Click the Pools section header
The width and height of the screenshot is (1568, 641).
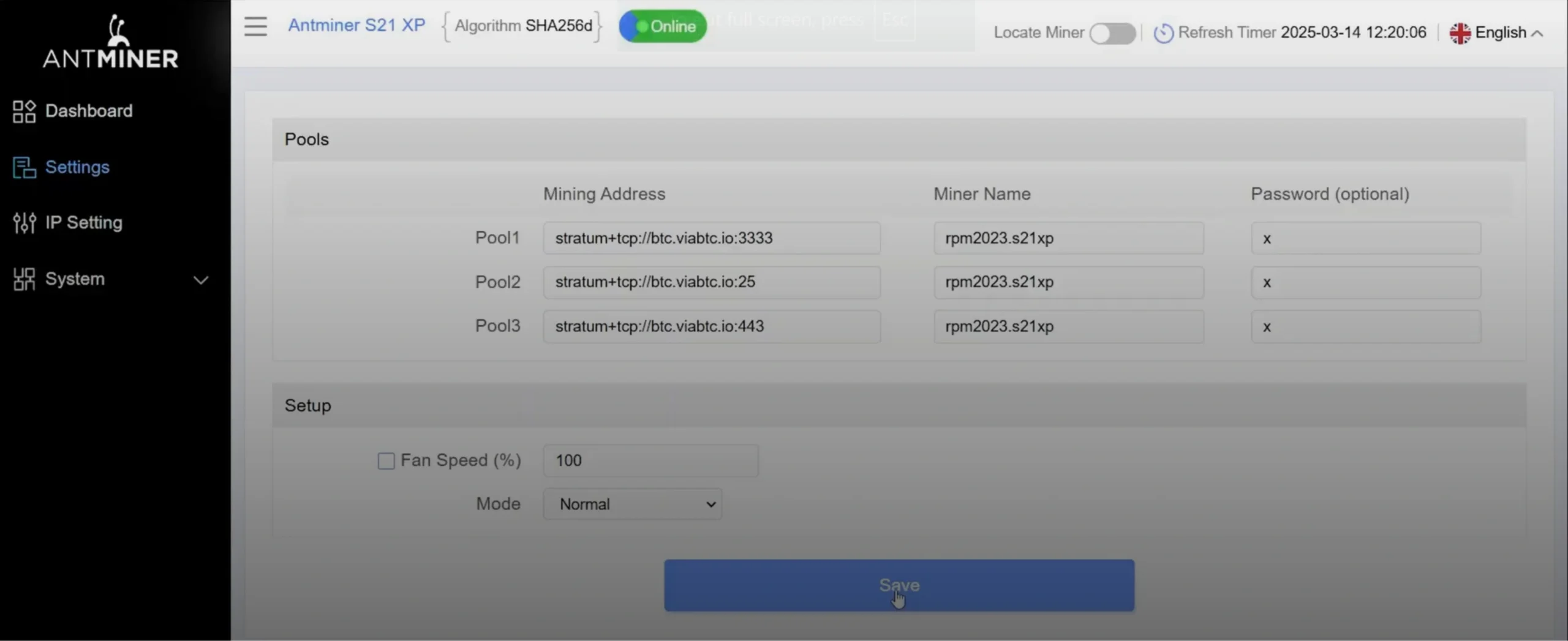[x=899, y=140]
